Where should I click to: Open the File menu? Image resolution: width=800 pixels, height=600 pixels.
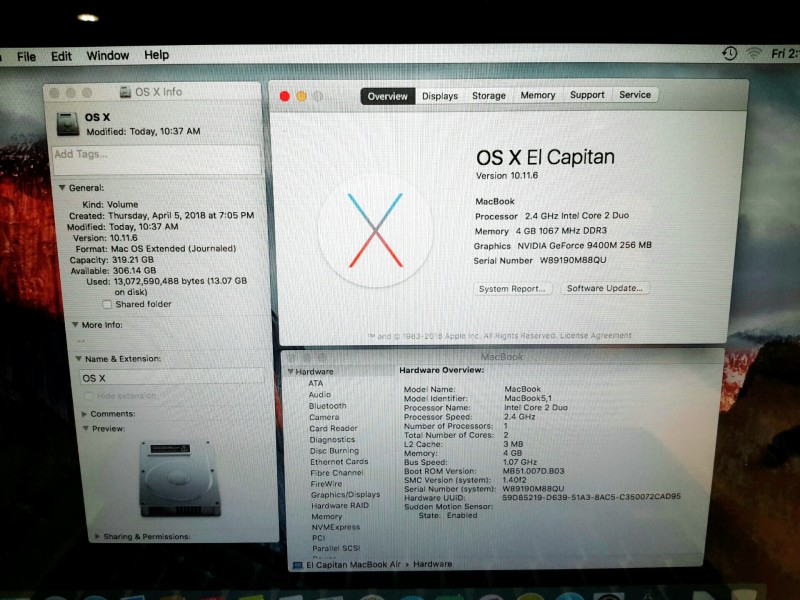26,57
